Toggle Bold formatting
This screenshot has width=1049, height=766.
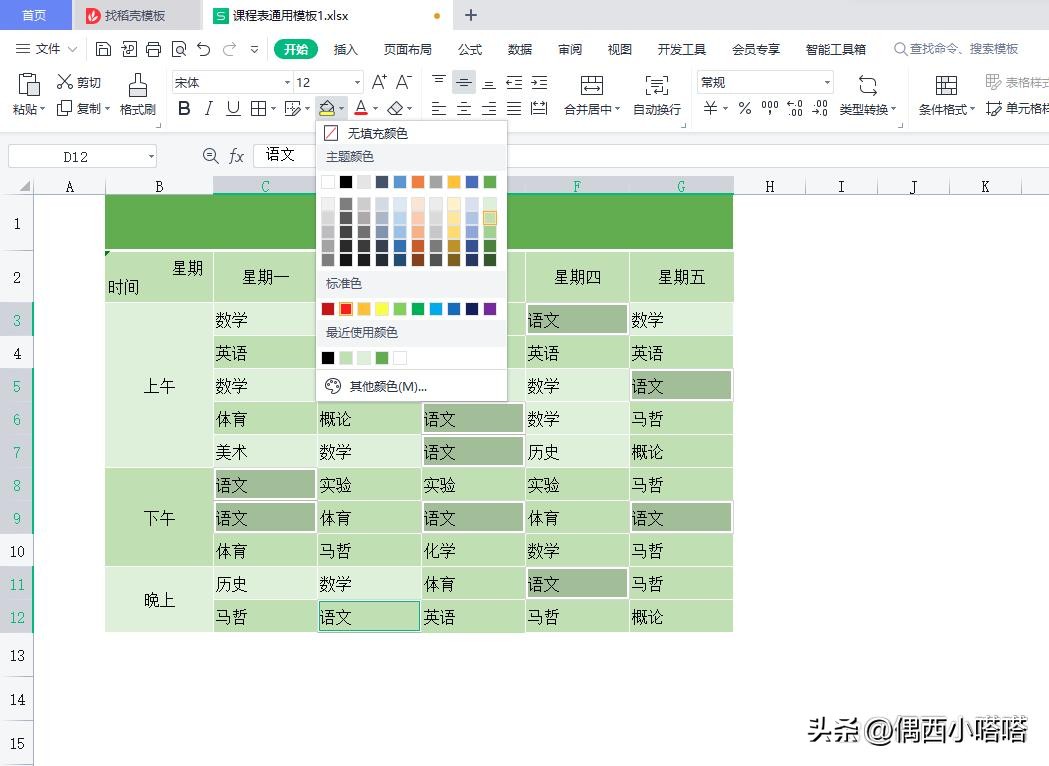(184, 108)
